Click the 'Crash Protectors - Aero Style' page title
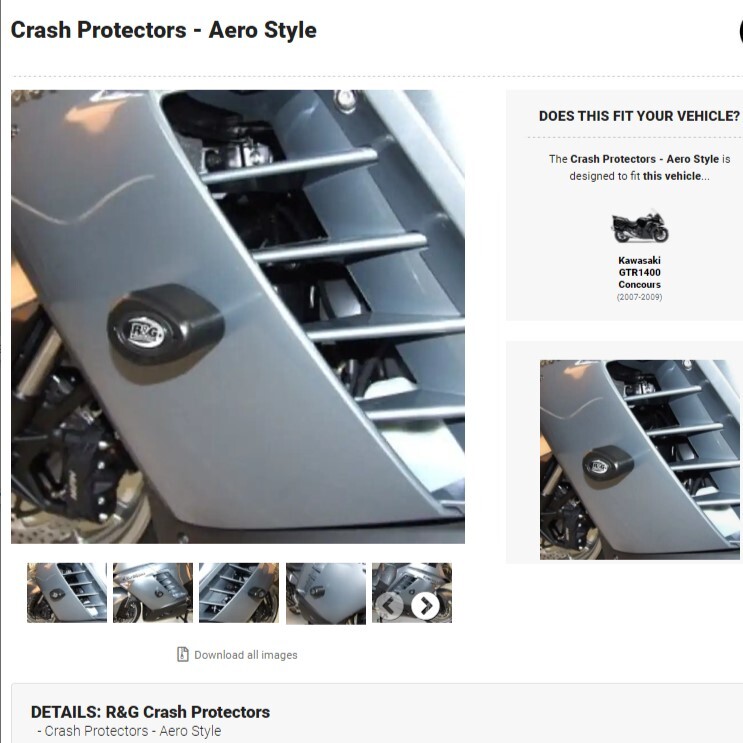Viewport: 743px width, 743px height. point(163,30)
